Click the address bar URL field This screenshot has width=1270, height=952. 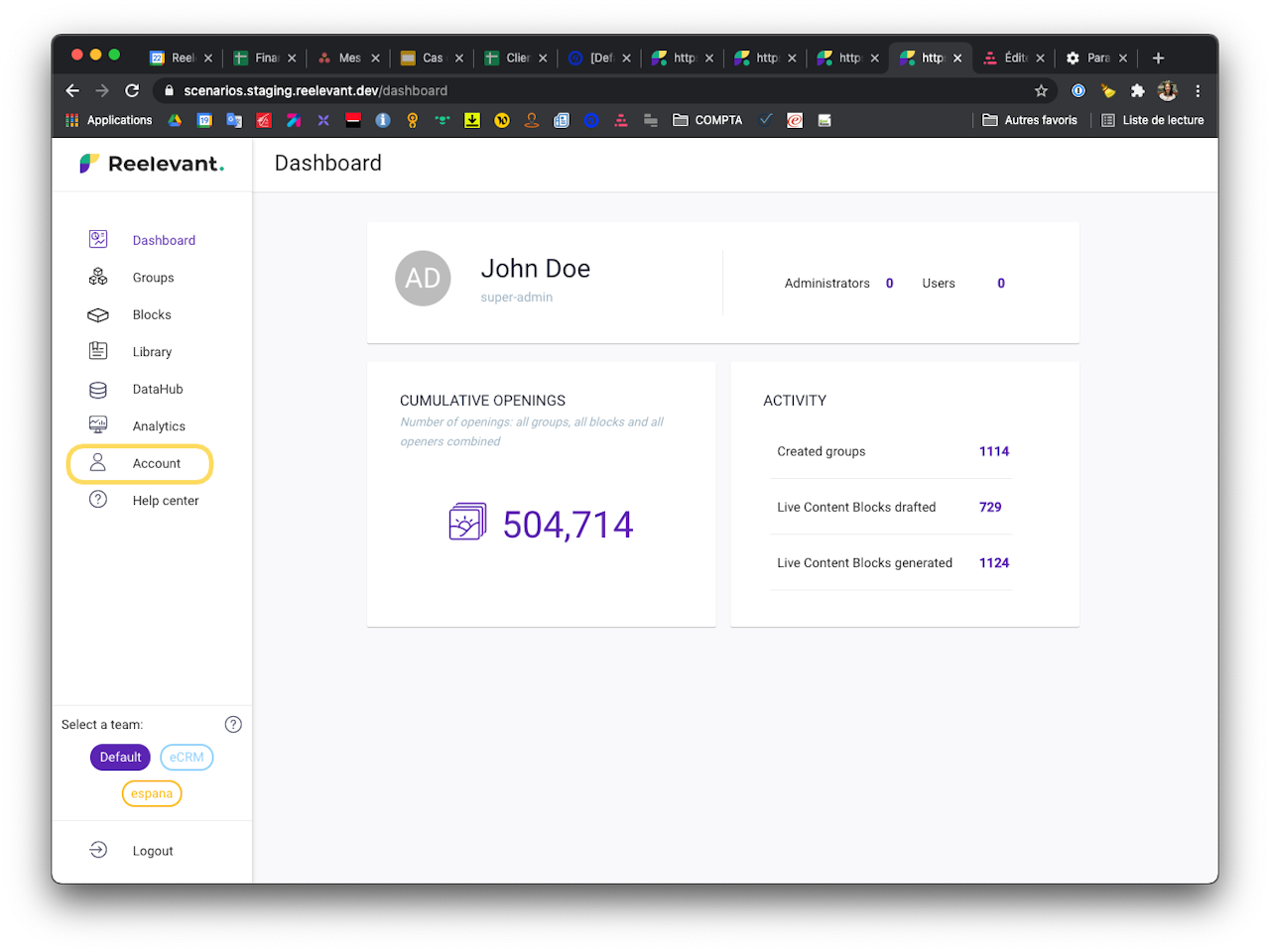click(595, 90)
